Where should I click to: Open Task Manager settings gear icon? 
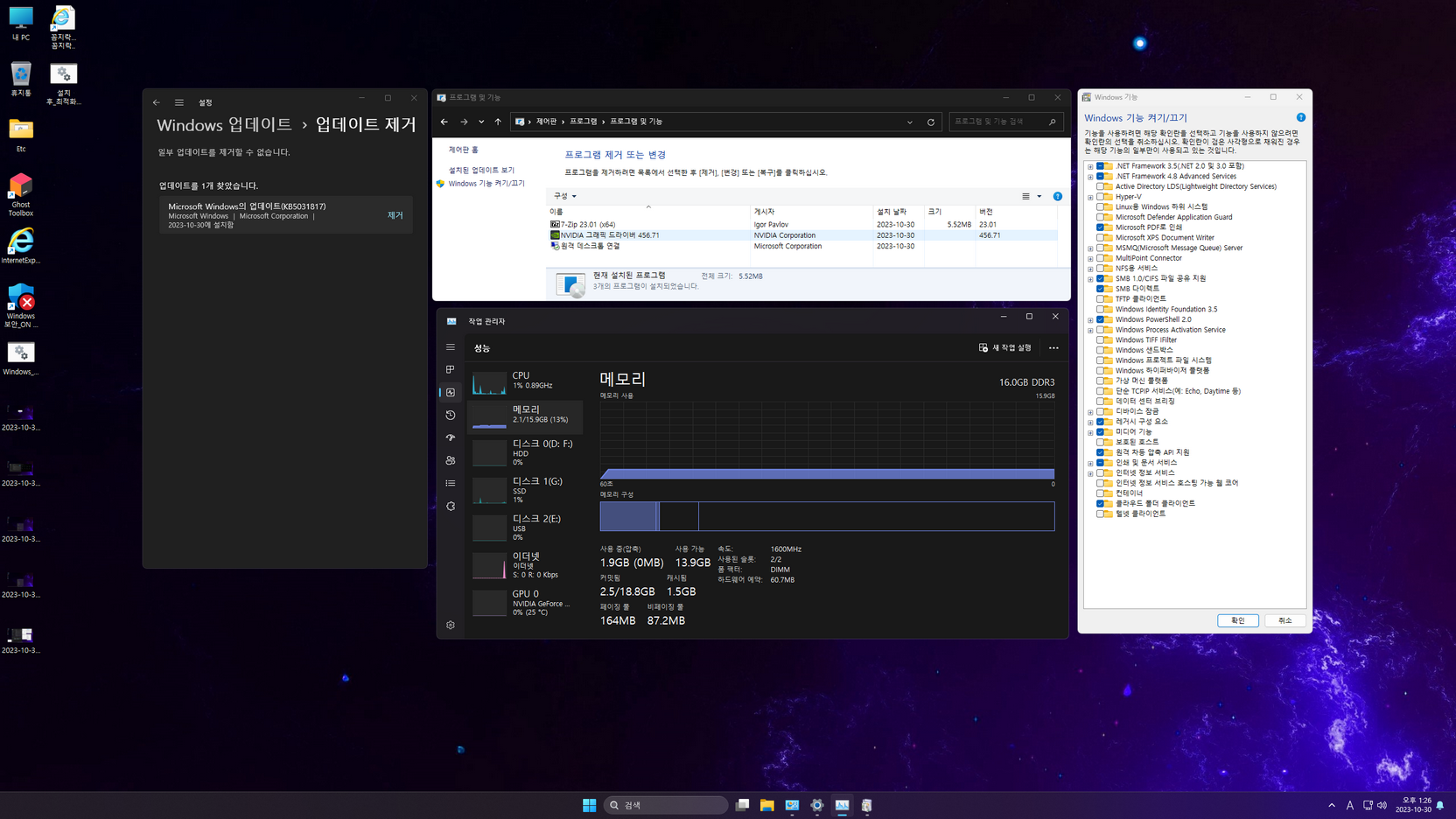[x=451, y=625]
